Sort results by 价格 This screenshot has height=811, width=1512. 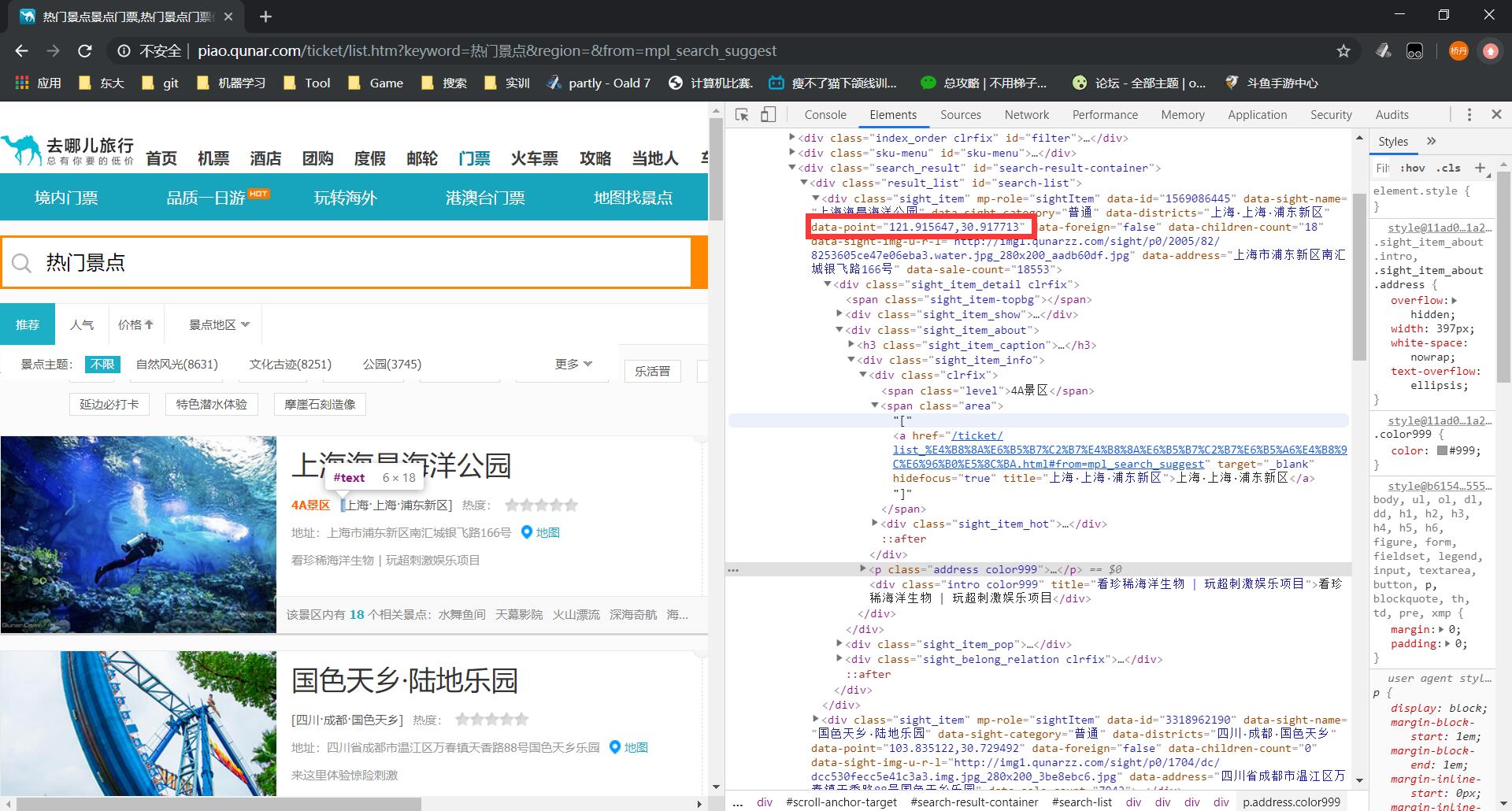136,324
